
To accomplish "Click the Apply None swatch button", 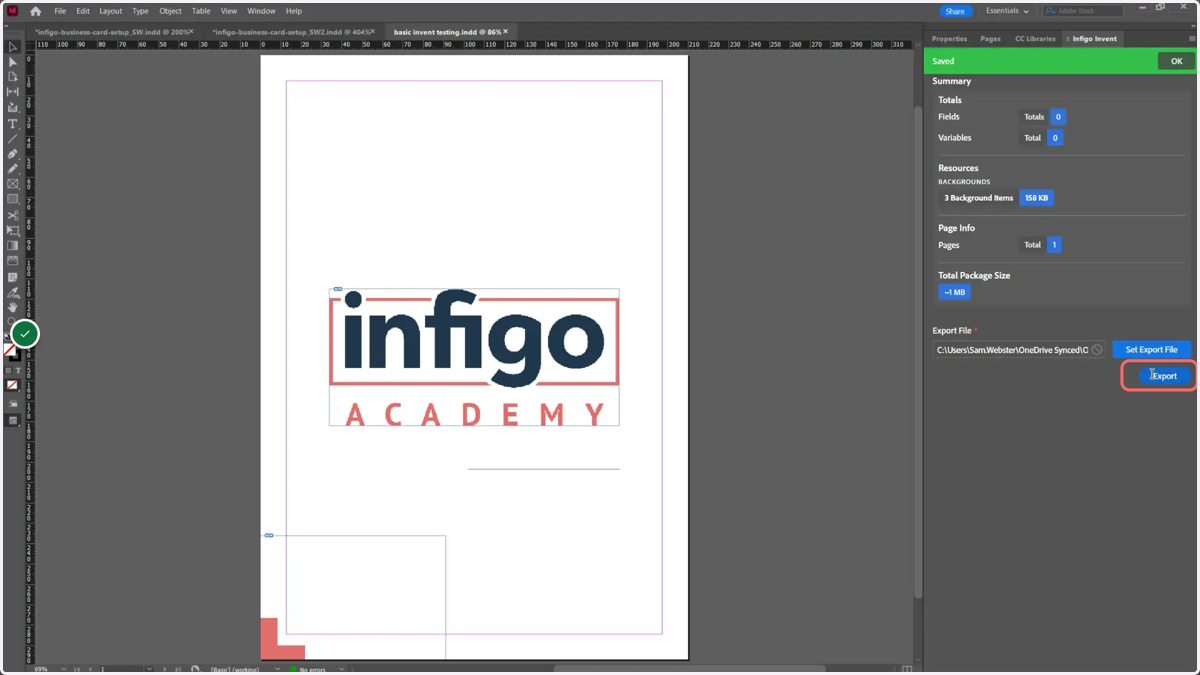I will point(13,385).
